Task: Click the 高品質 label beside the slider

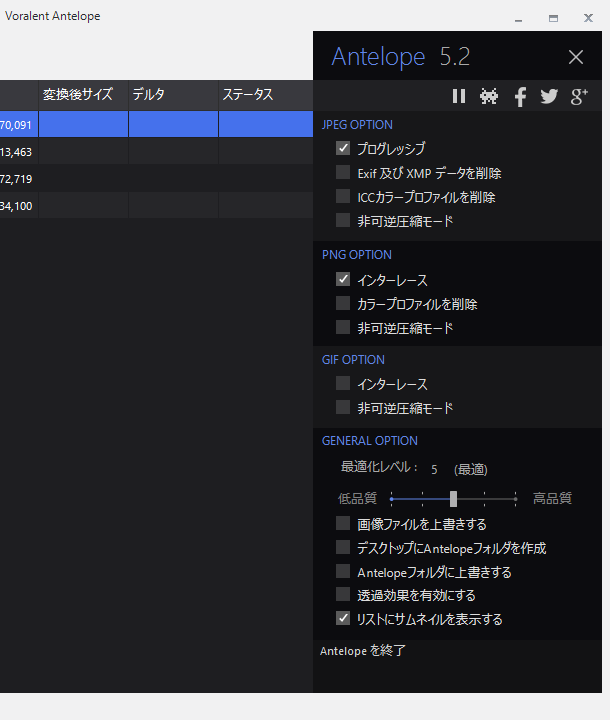Action: [552, 498]
